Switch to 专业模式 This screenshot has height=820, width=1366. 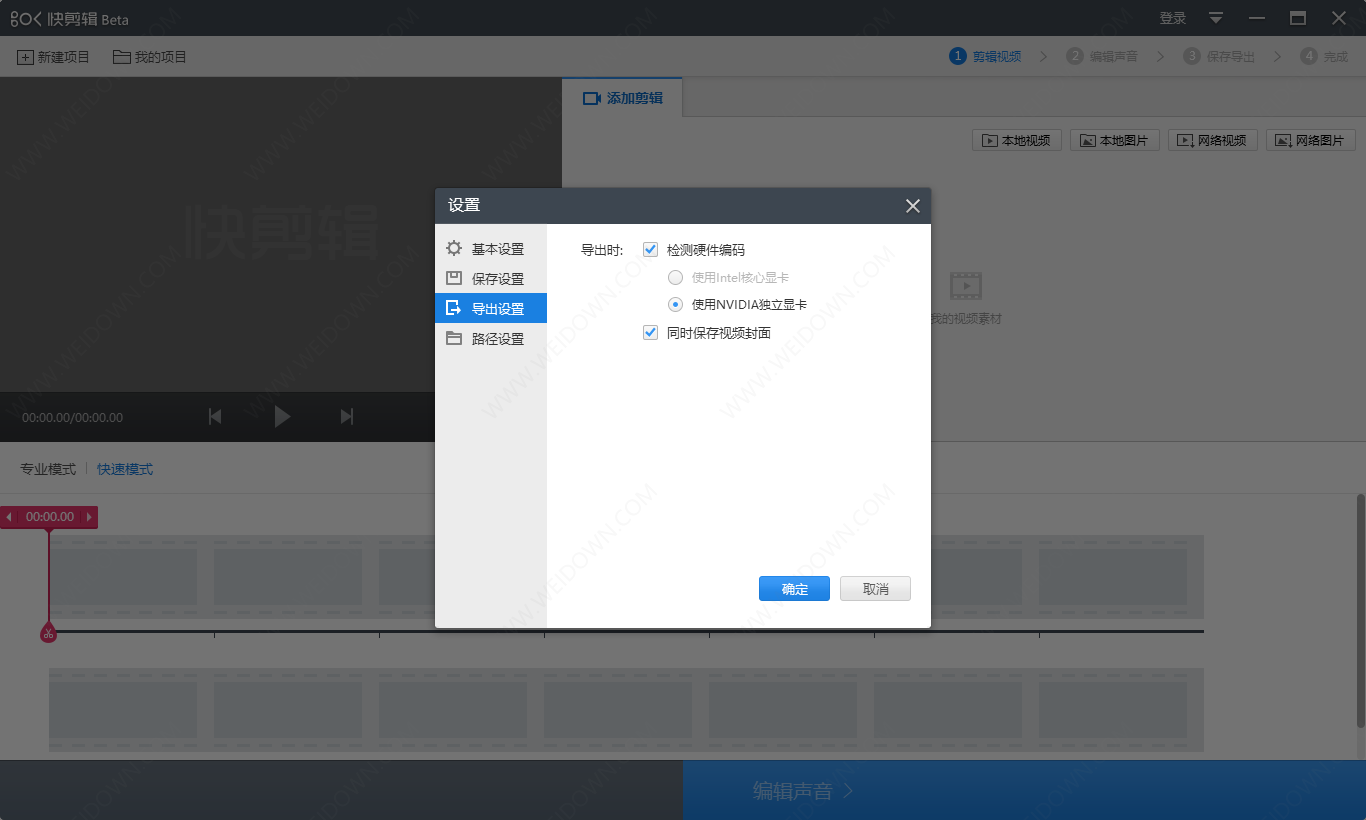tap(48, 469)
